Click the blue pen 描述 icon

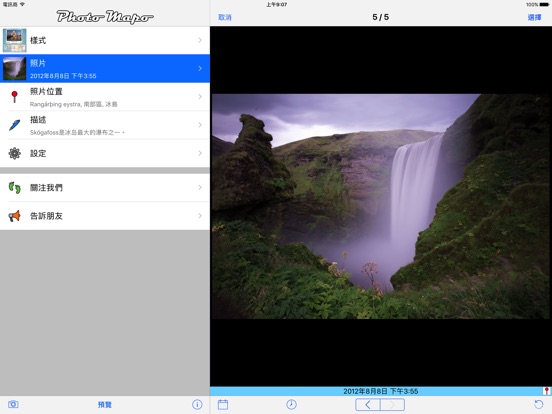[14, 125]
